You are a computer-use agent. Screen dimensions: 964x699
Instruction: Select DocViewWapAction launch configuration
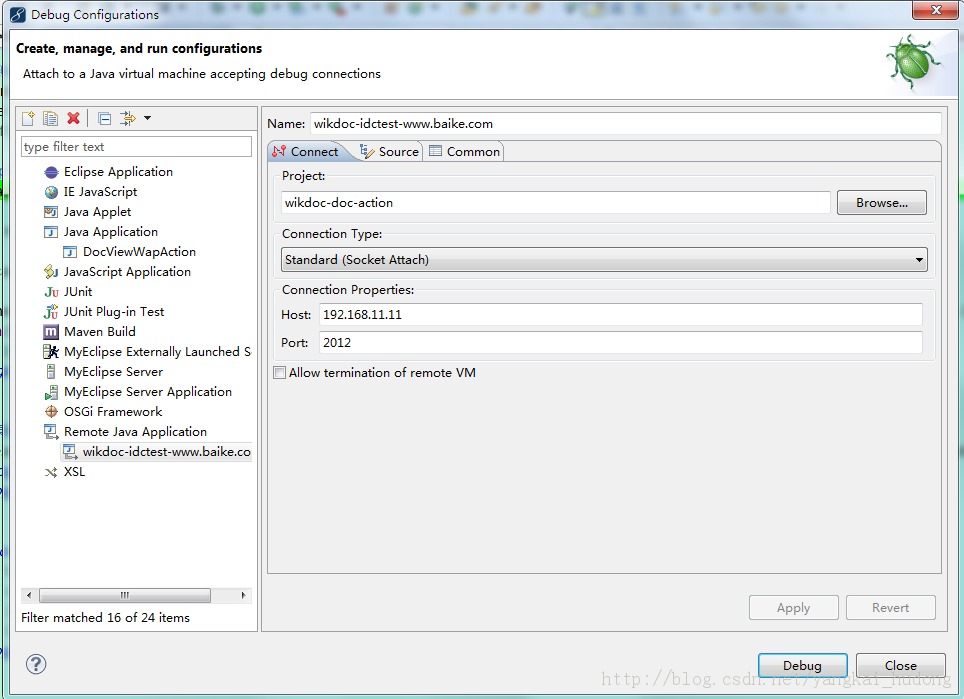click(x=139, y=252)
